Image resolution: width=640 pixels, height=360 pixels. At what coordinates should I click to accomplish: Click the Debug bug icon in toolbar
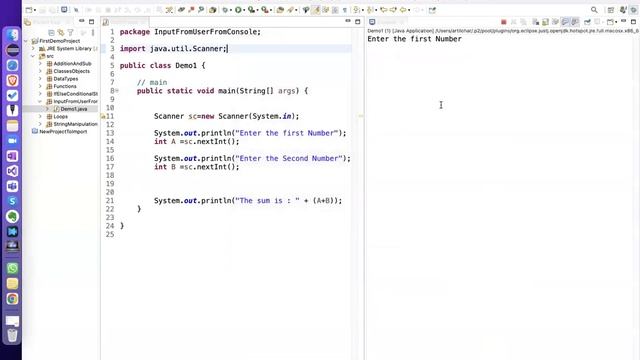(x=225, y=10)
